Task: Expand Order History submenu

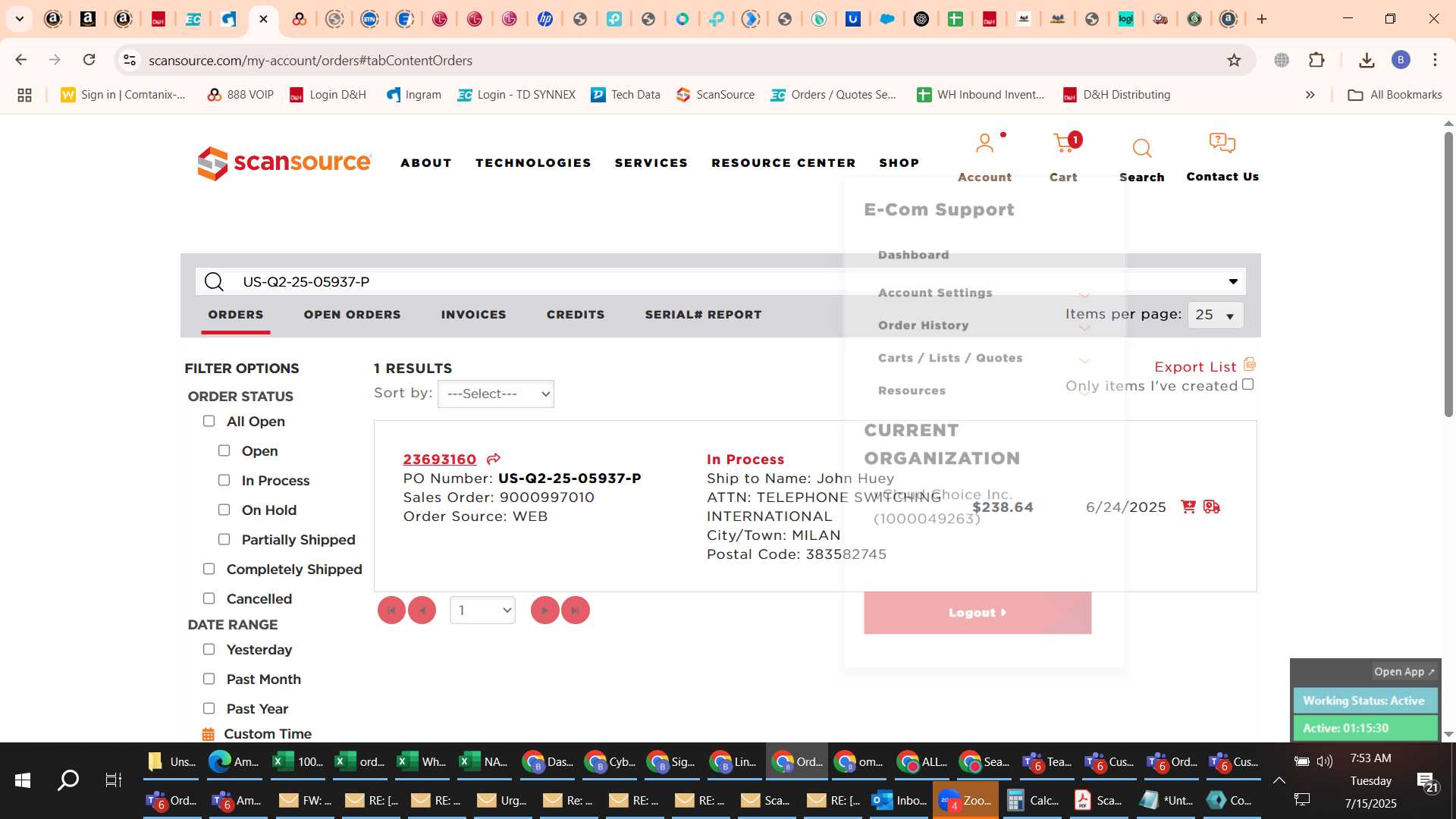Action: pyautogui.click(x=1084, y=328)
